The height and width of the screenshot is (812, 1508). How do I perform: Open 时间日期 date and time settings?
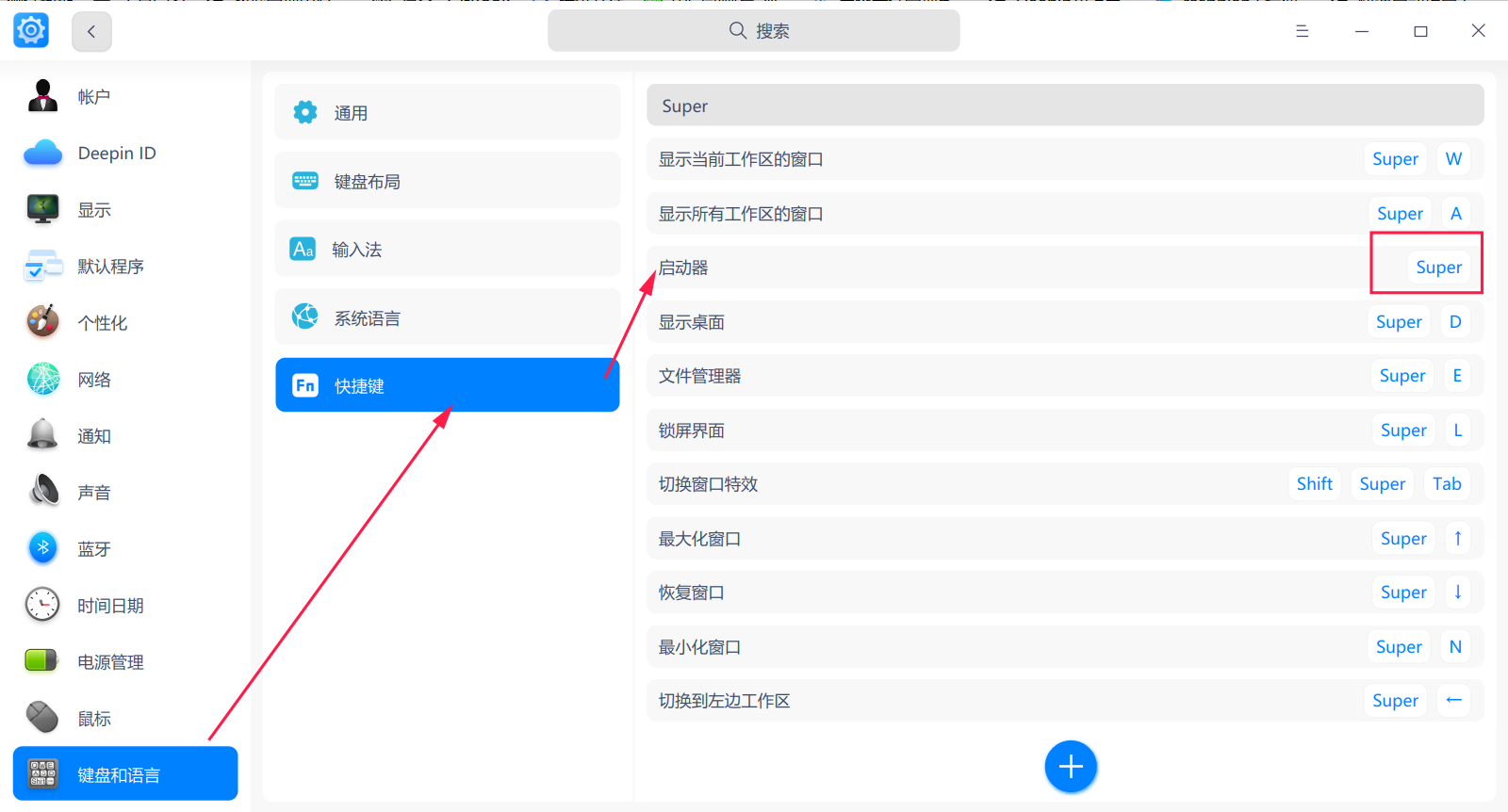[125, 606]
